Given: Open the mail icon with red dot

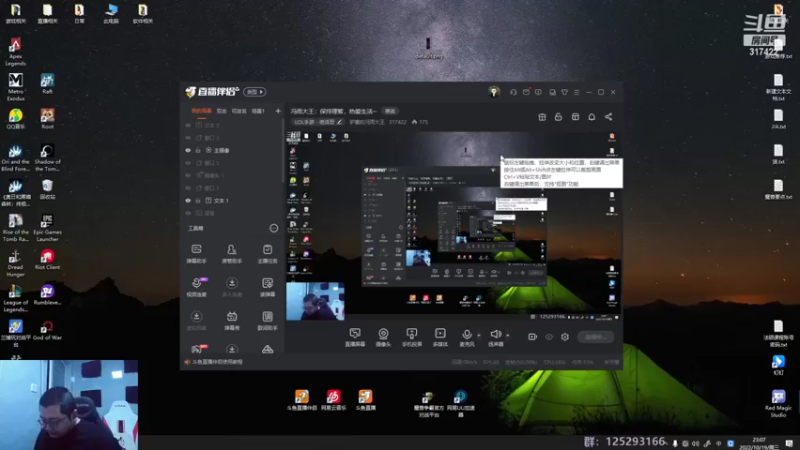Looking at the screenshot, I should [x=526, y=92].
